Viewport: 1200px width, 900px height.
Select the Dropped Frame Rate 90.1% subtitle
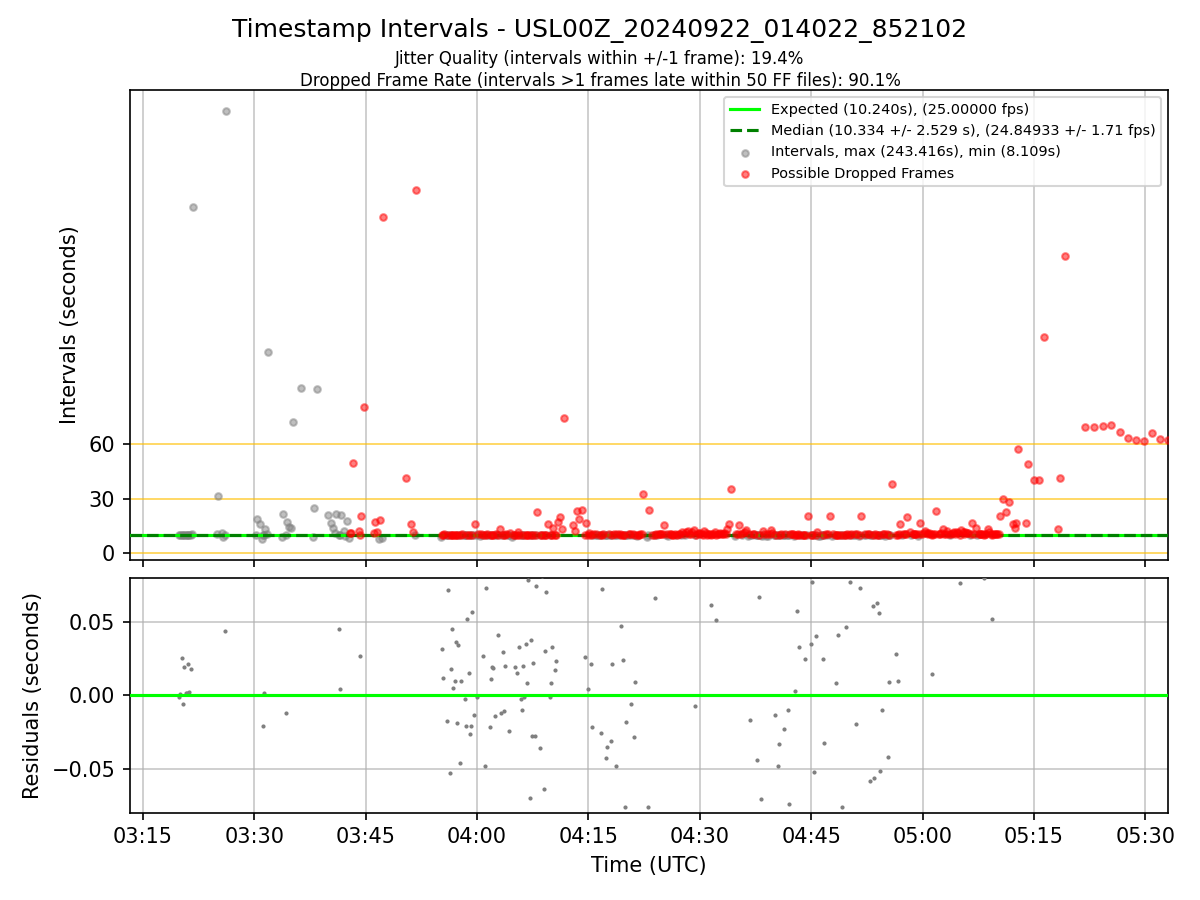(x=600, y=80)
